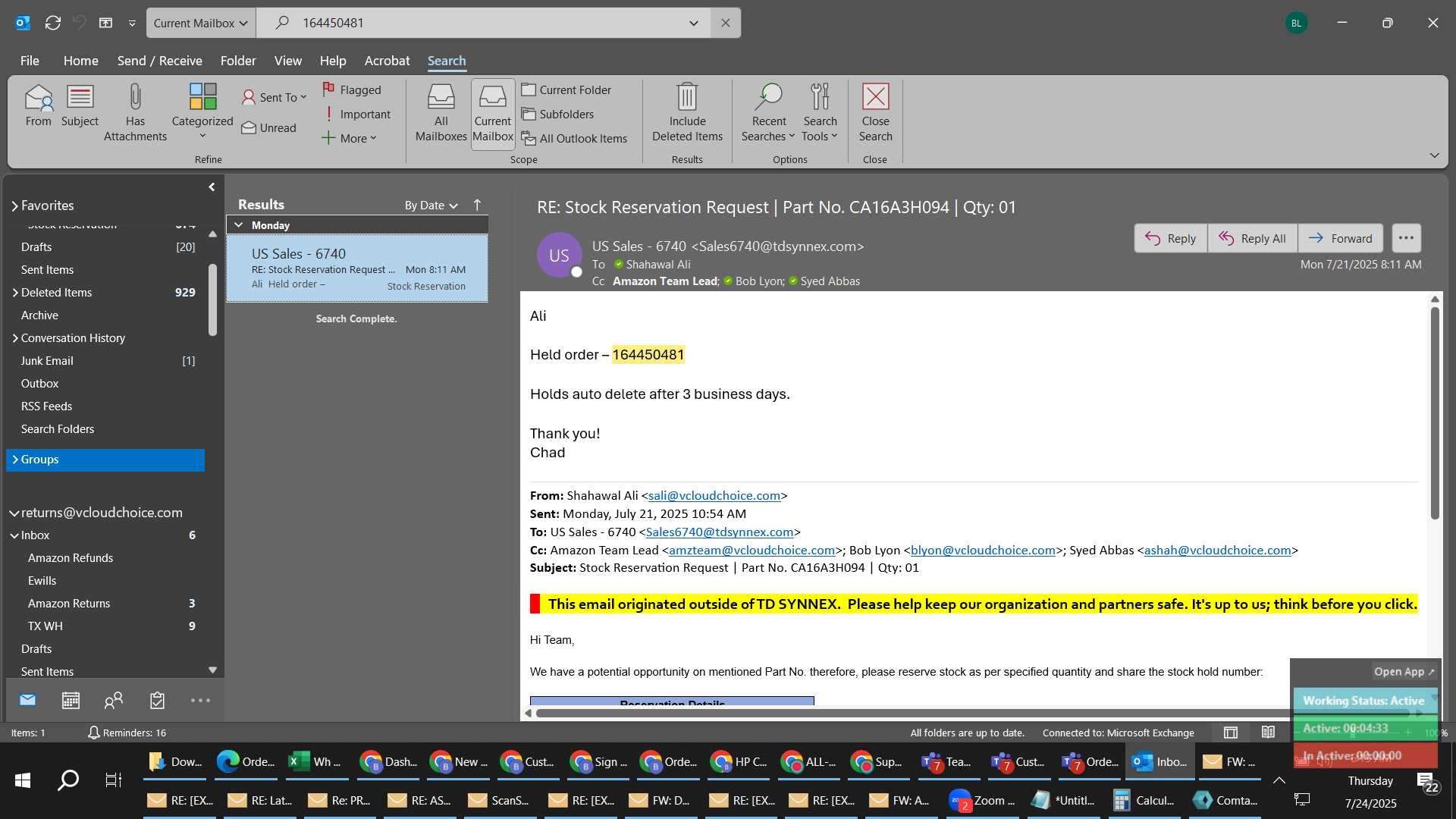This screenshot has height=819, width=1456.
Task: Select the US Sales - 6740 message
Action: (357, 268)
